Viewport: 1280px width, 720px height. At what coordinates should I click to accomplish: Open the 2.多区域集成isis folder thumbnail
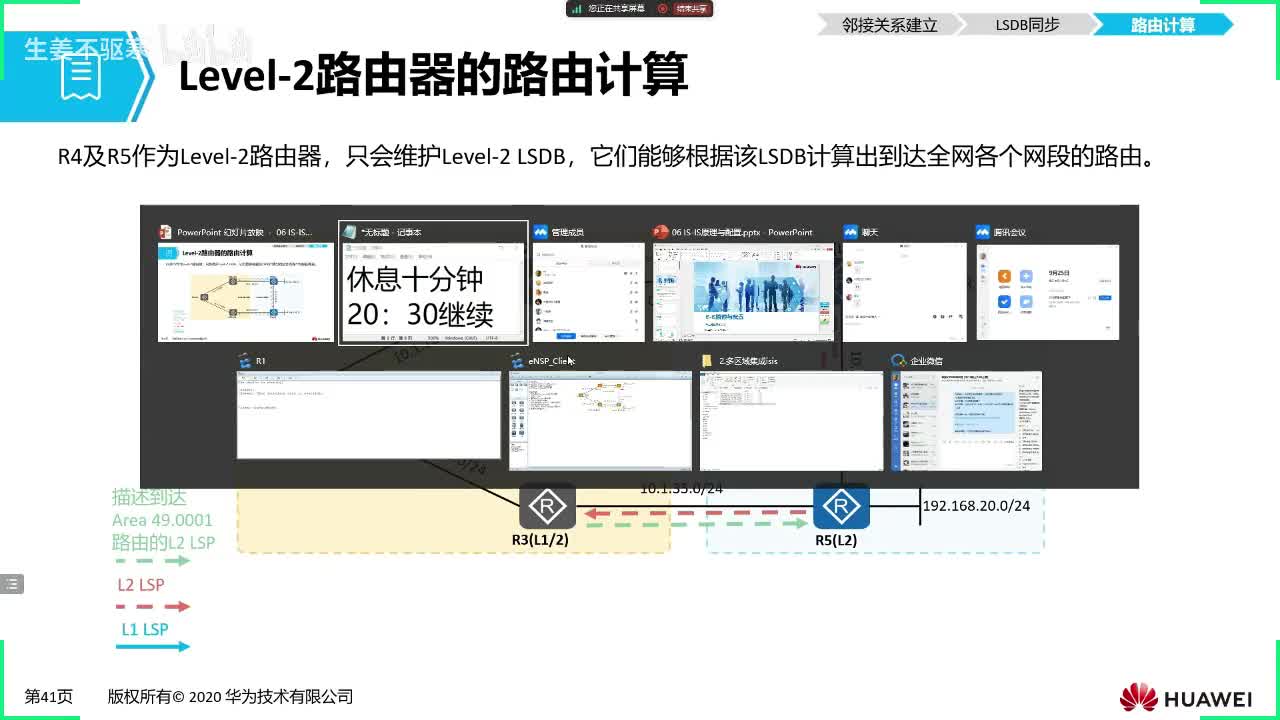[791, 420]
